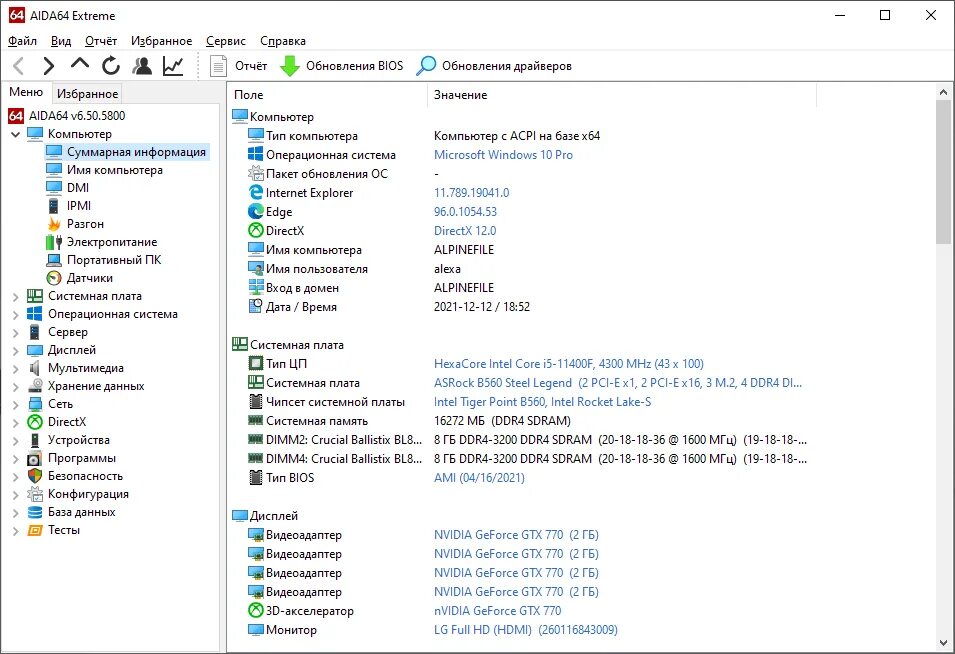Screen dimensions: 955x654
Task: Go forward with the right arrow icon
Action: (x=49, y=66)
